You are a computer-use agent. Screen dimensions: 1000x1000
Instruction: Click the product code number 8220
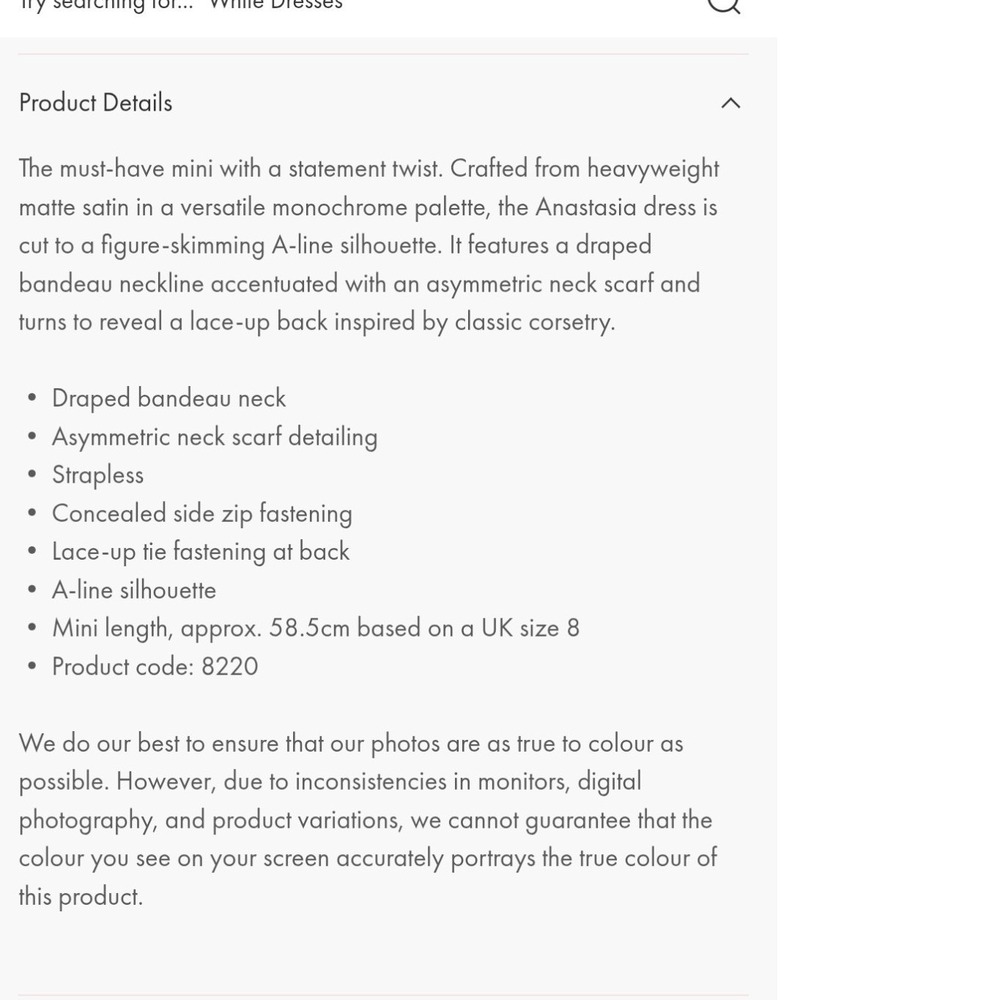click(x=230, y=667)
